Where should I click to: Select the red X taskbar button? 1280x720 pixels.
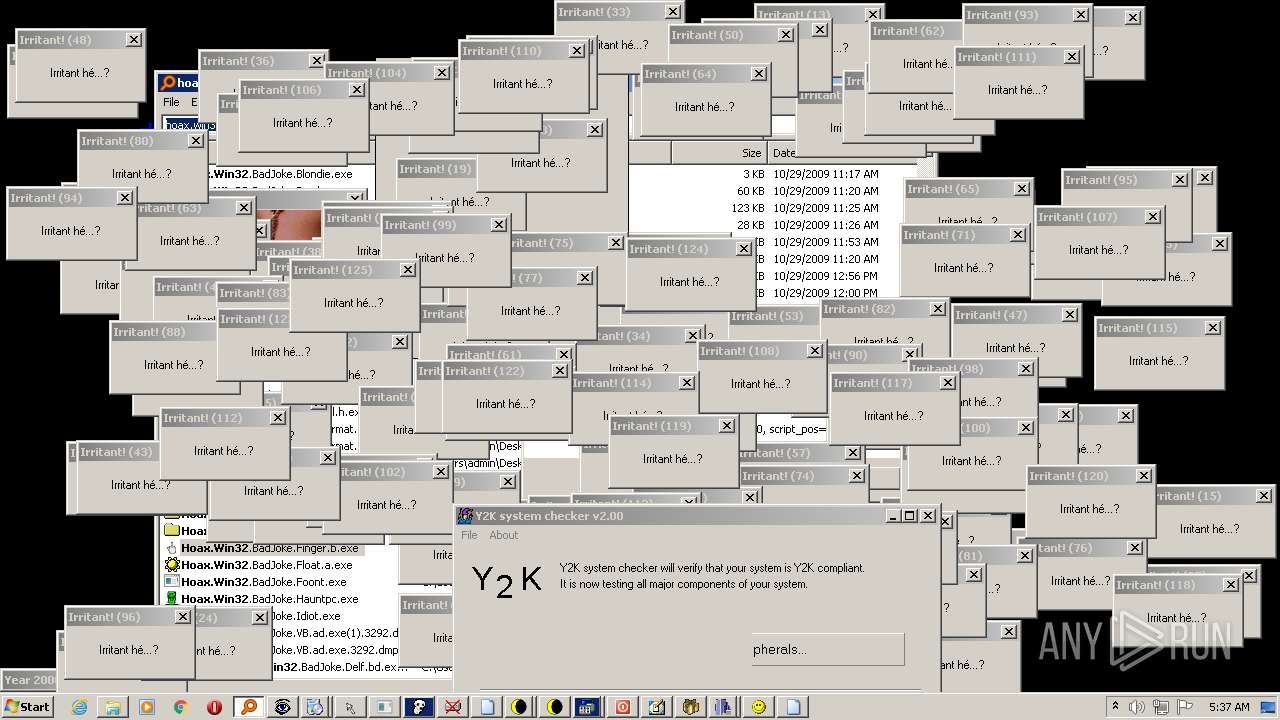point(451,706)
